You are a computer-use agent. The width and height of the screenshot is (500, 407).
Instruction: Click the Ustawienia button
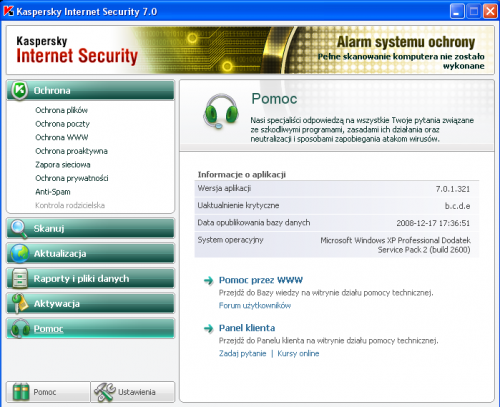click(x=133, y=392)
